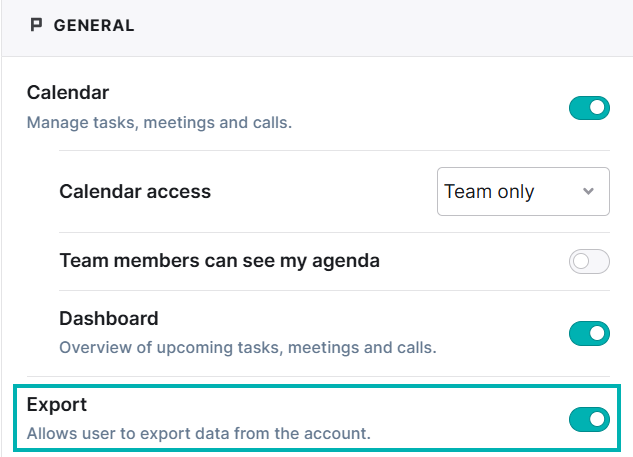
Task: Click 'Team members can see my agenda' label
Action: coord(219,261)
